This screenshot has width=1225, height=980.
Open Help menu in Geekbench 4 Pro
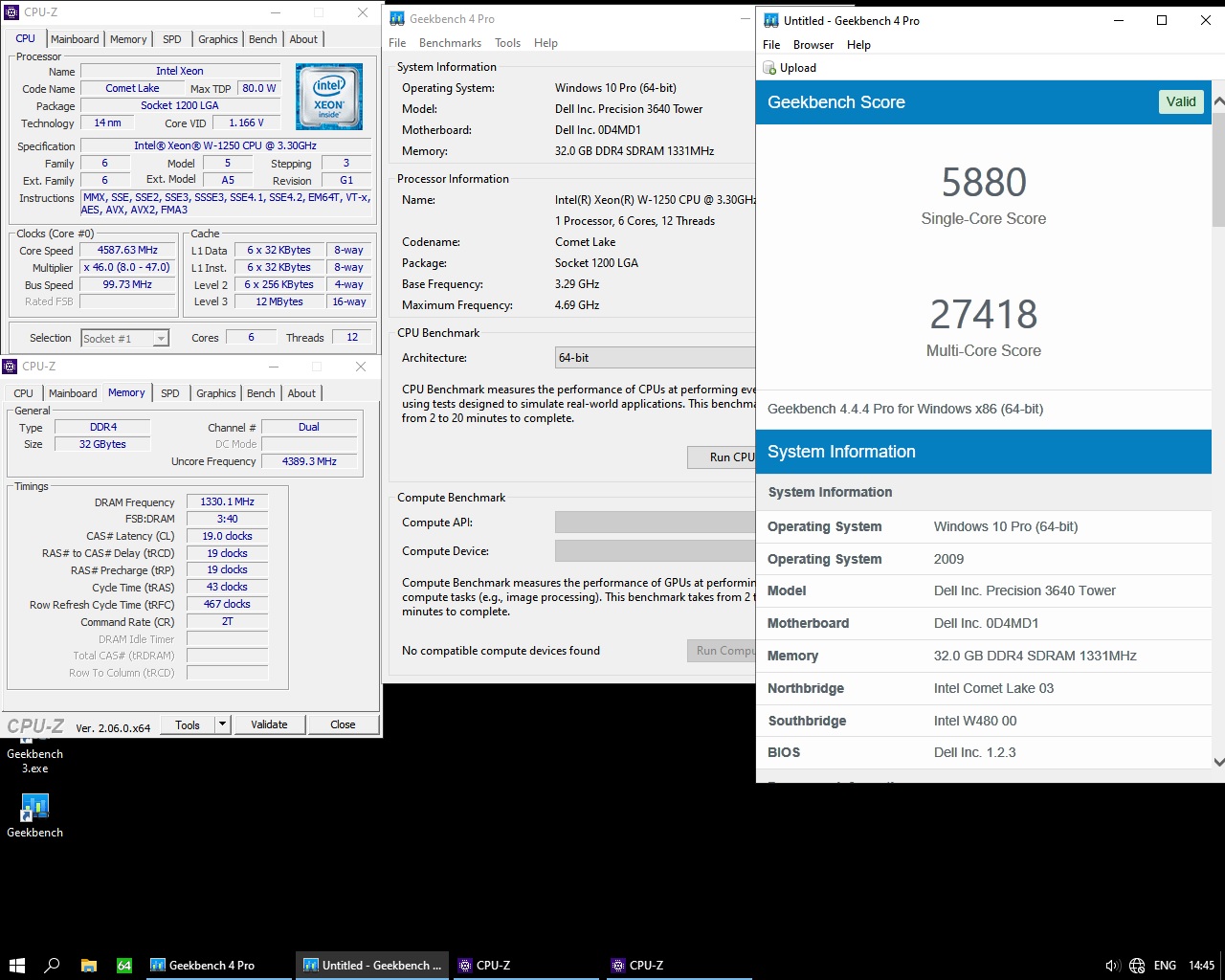pyautogui.click(x=546, y=43)
